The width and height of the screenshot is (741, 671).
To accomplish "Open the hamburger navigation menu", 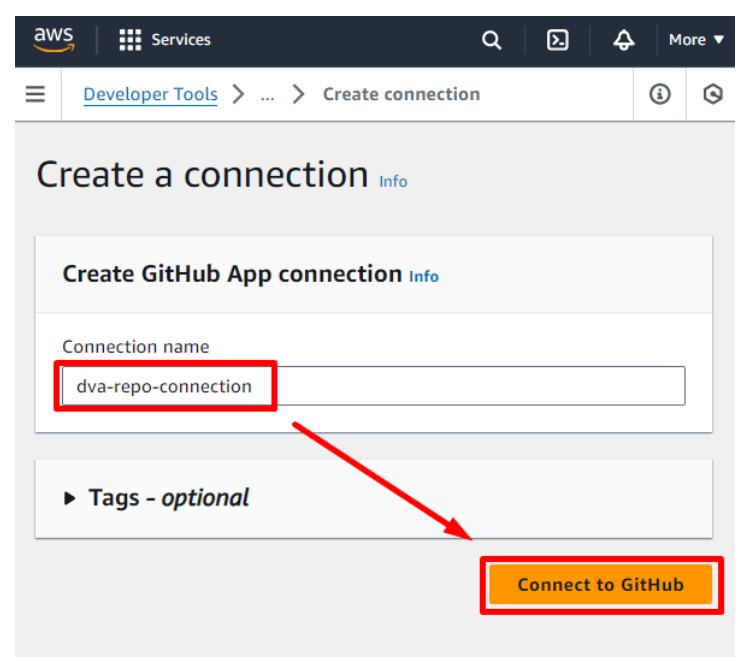I will pyautogui.click(x=35, y=94).
